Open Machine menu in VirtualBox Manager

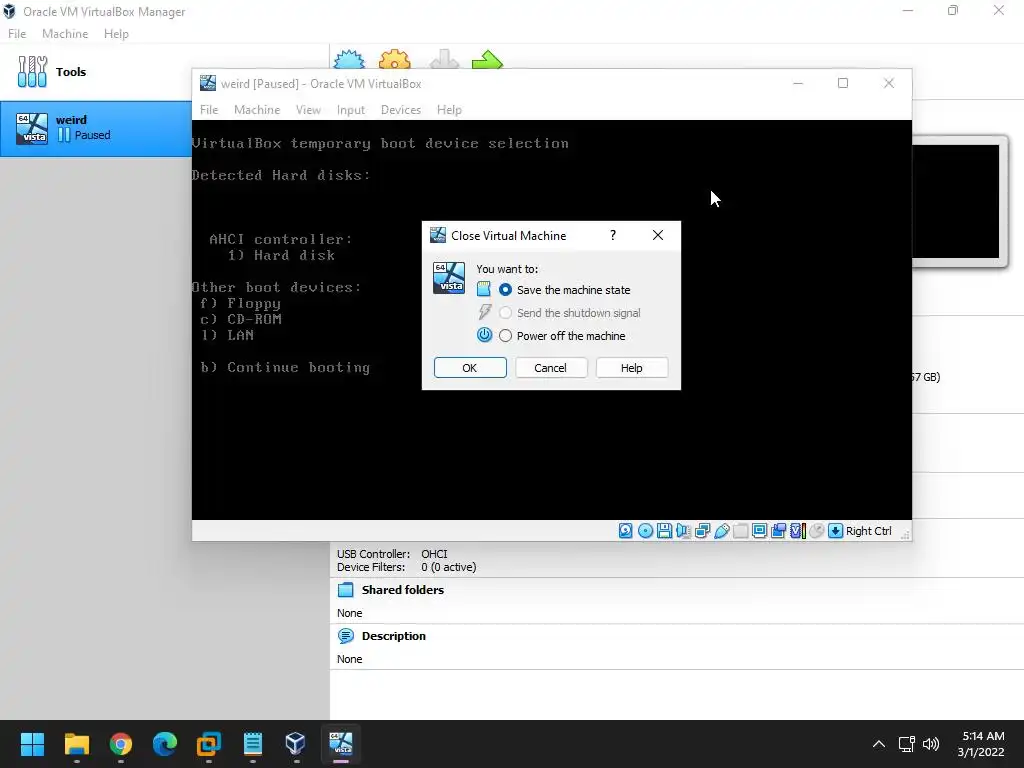pyautogui.click(x=65, y=34)
